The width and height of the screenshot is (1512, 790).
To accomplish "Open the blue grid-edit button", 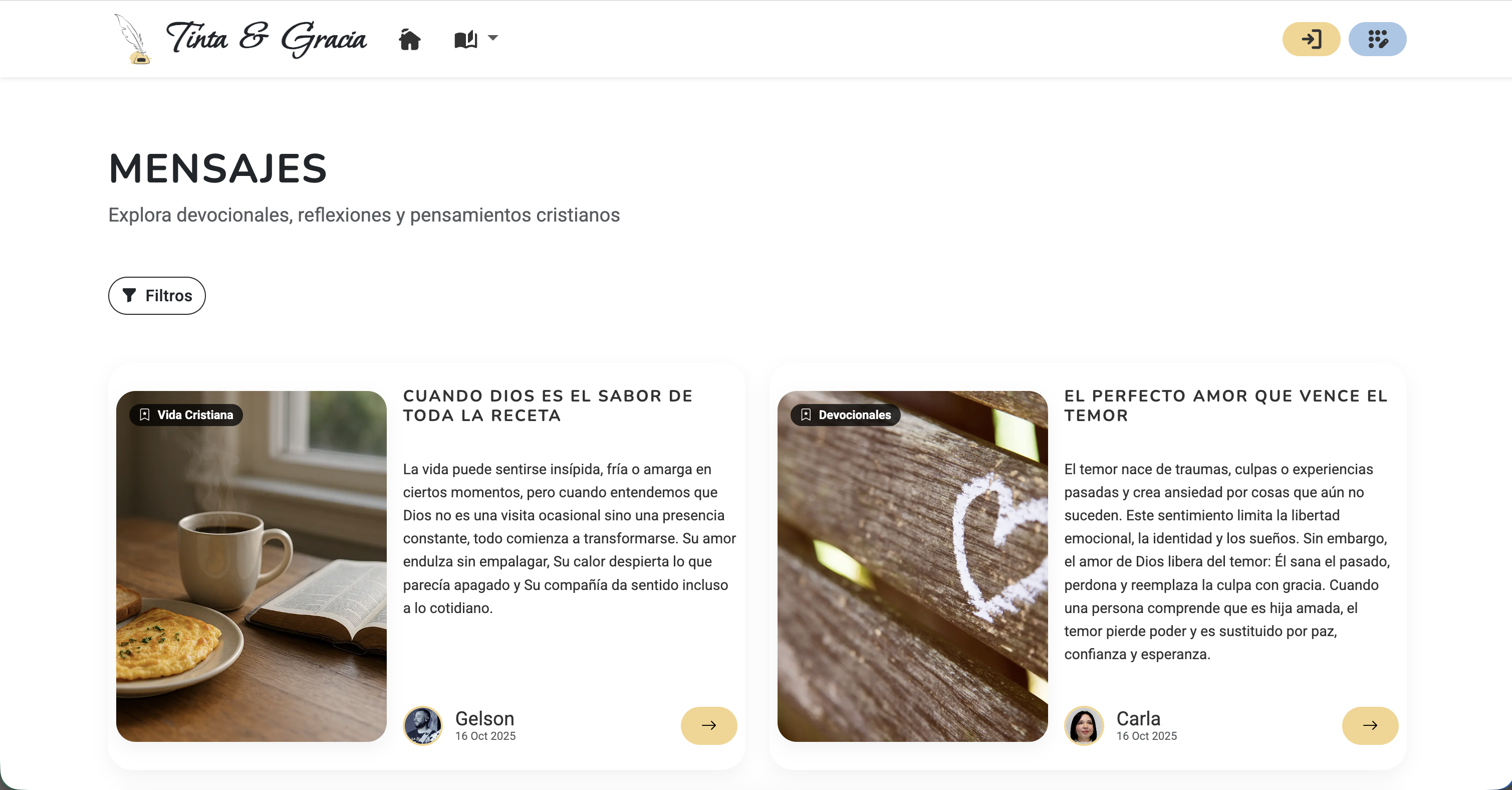I will point(1377,40).
